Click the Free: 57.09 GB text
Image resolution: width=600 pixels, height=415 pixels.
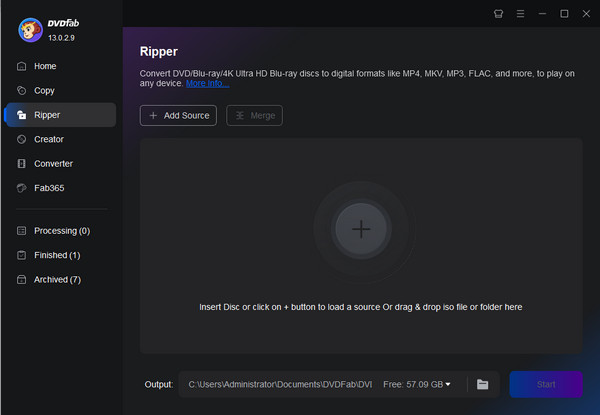tap(413, 384)
